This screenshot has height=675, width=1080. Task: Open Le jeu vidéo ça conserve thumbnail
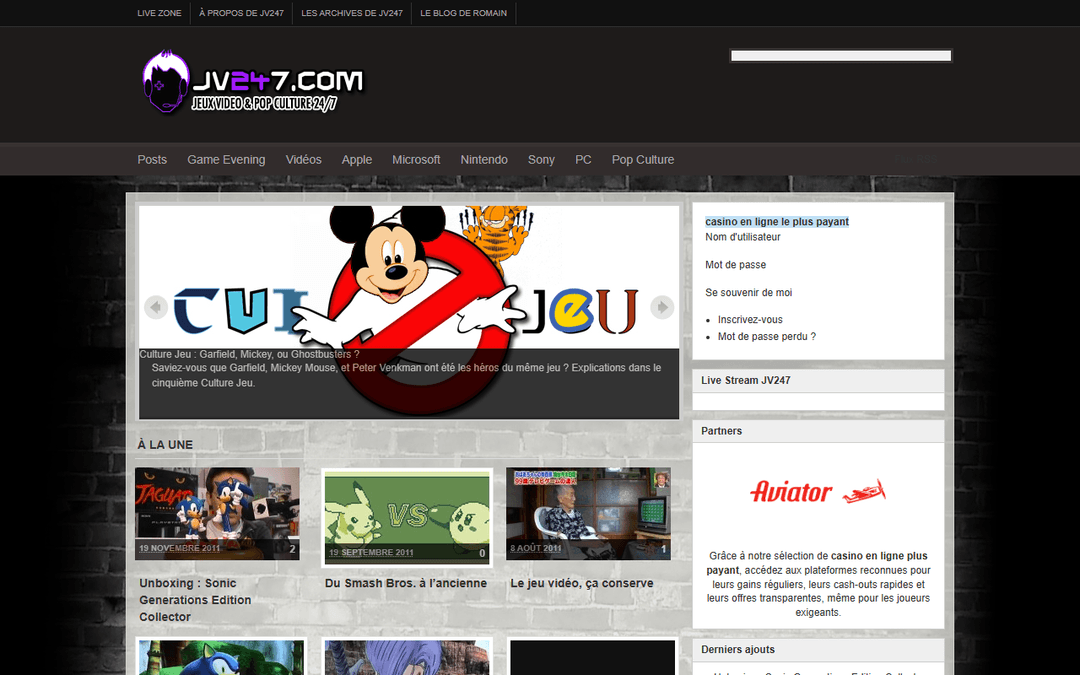pyautogui.click(x=588, y=514)
